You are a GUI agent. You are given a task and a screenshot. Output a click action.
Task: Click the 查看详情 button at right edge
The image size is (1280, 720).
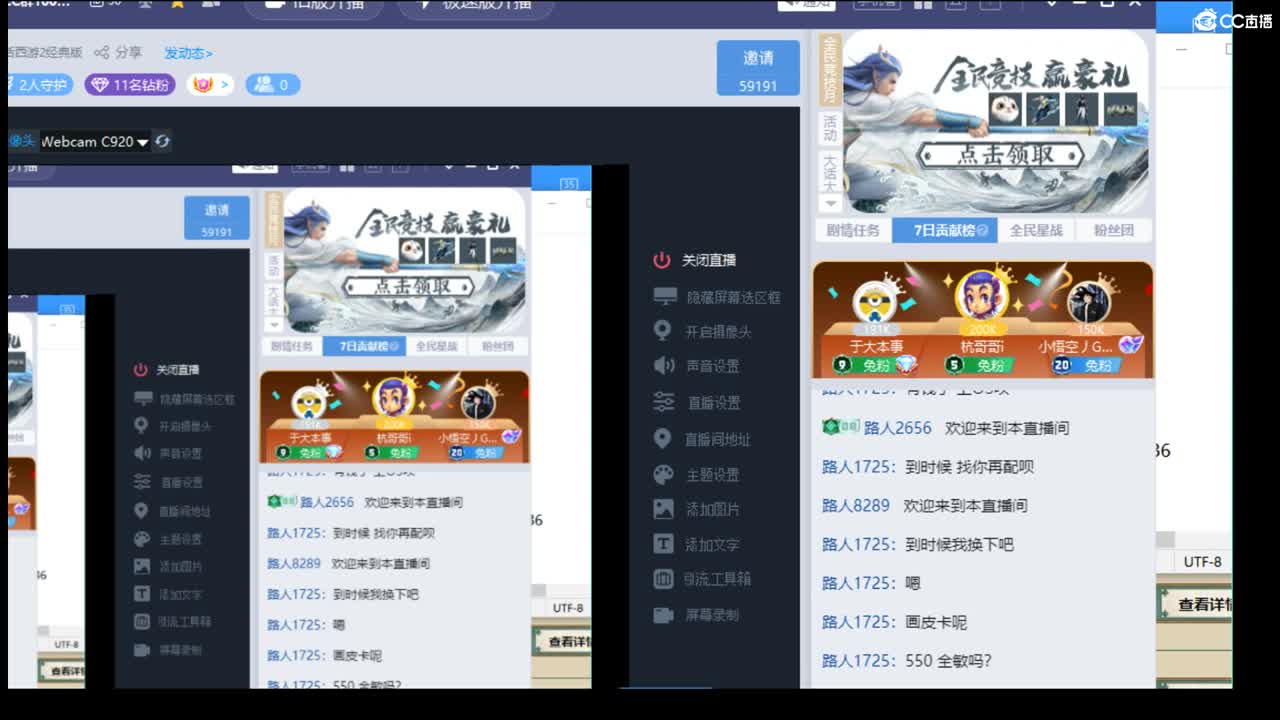(x=1198, y=604)
